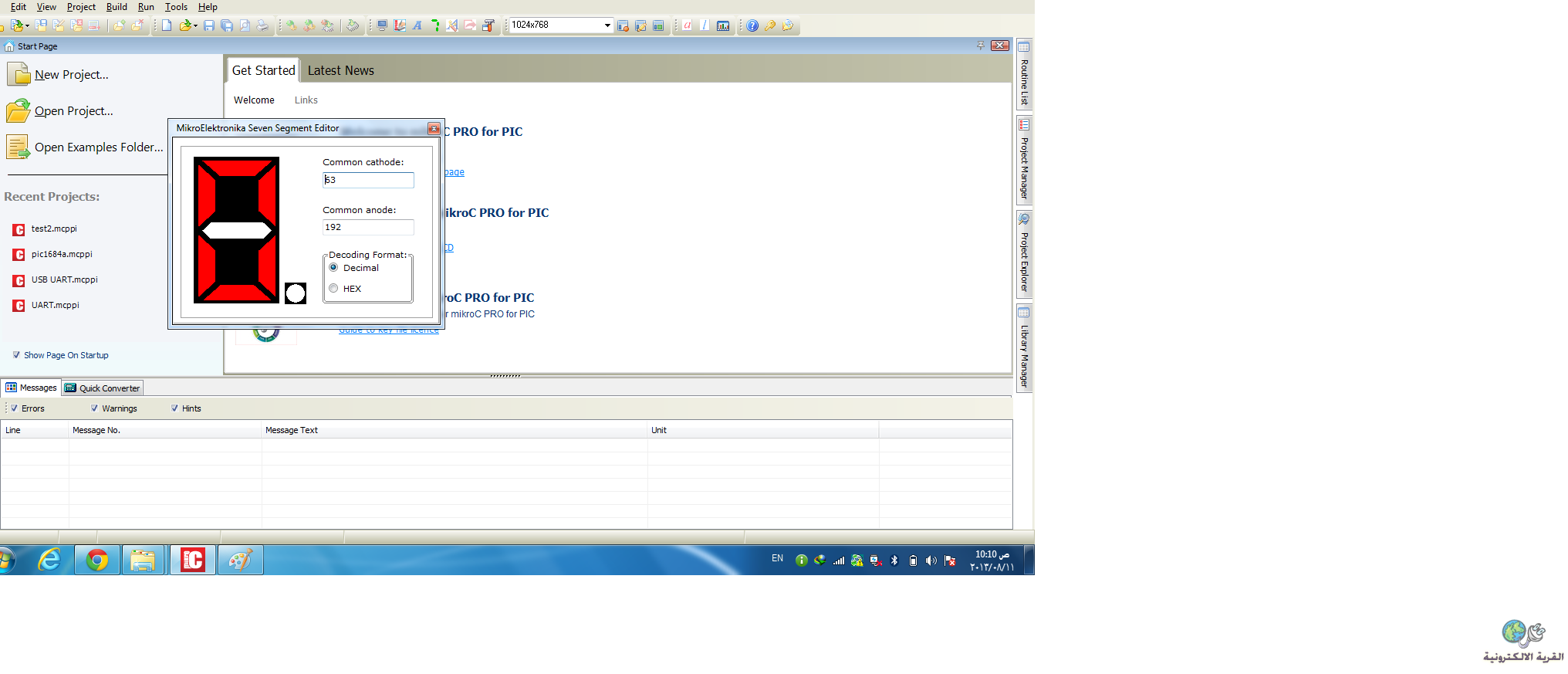The height and width of the screenshot is (674, 1568).
Task: Click the volume icon in system tray
Action: pyautogui.click(x=931, y=561)
